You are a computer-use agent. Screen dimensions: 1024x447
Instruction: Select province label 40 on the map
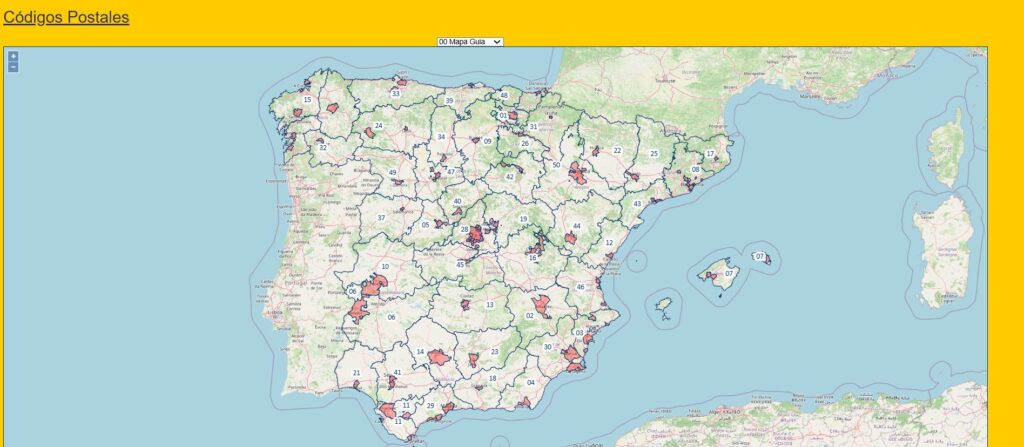click(457, 202)
